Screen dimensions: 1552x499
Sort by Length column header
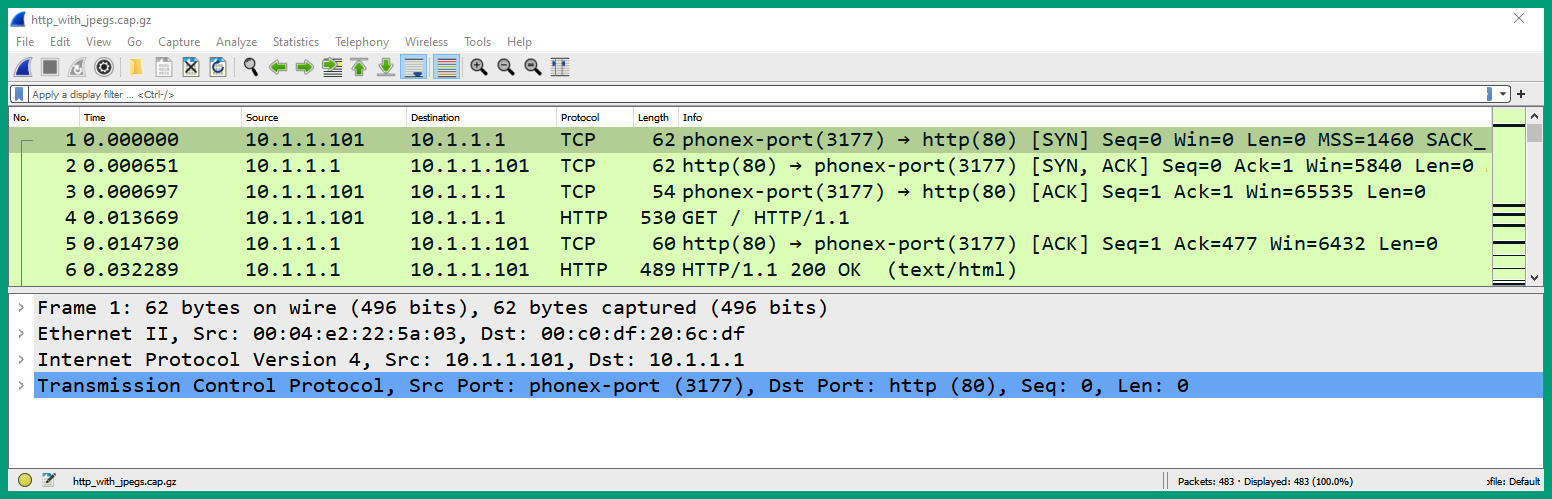point(656,117)
